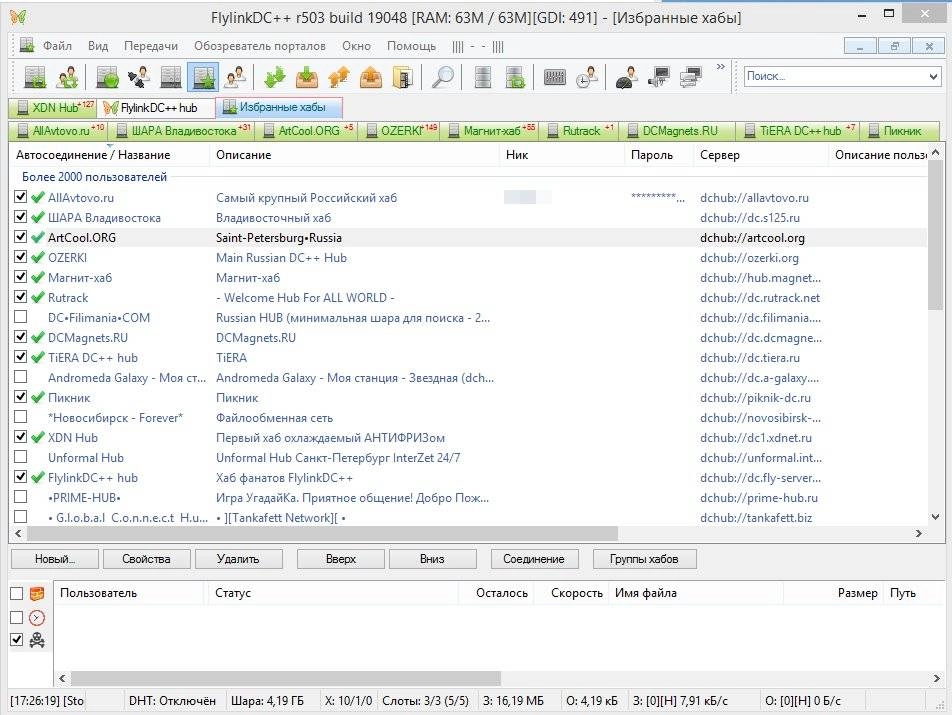Open upload queue double orange arrows icon
The image size is (952, 715).
click(x=339, y=77)
